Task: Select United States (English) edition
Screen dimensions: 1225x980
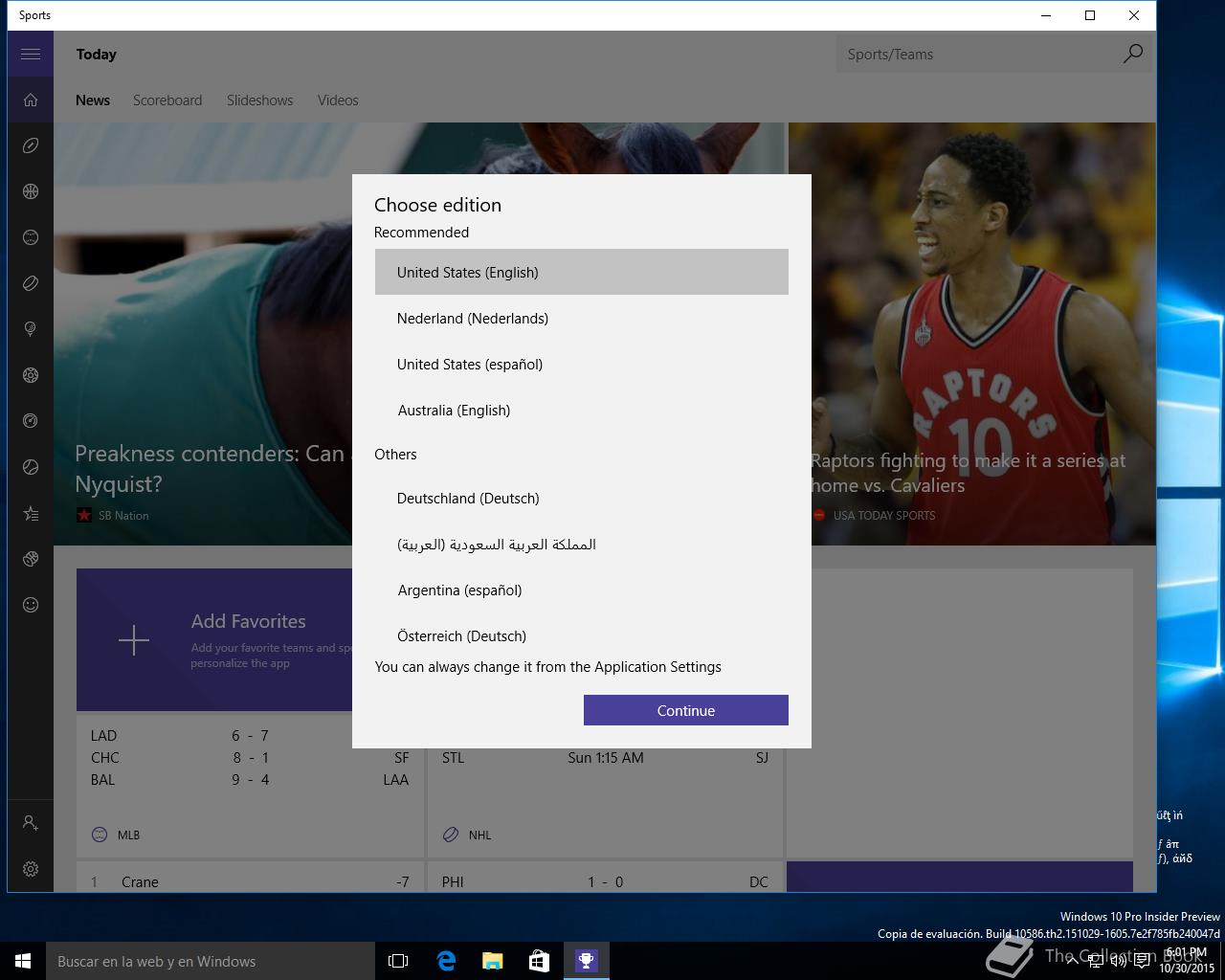Action: pos(581,272)
